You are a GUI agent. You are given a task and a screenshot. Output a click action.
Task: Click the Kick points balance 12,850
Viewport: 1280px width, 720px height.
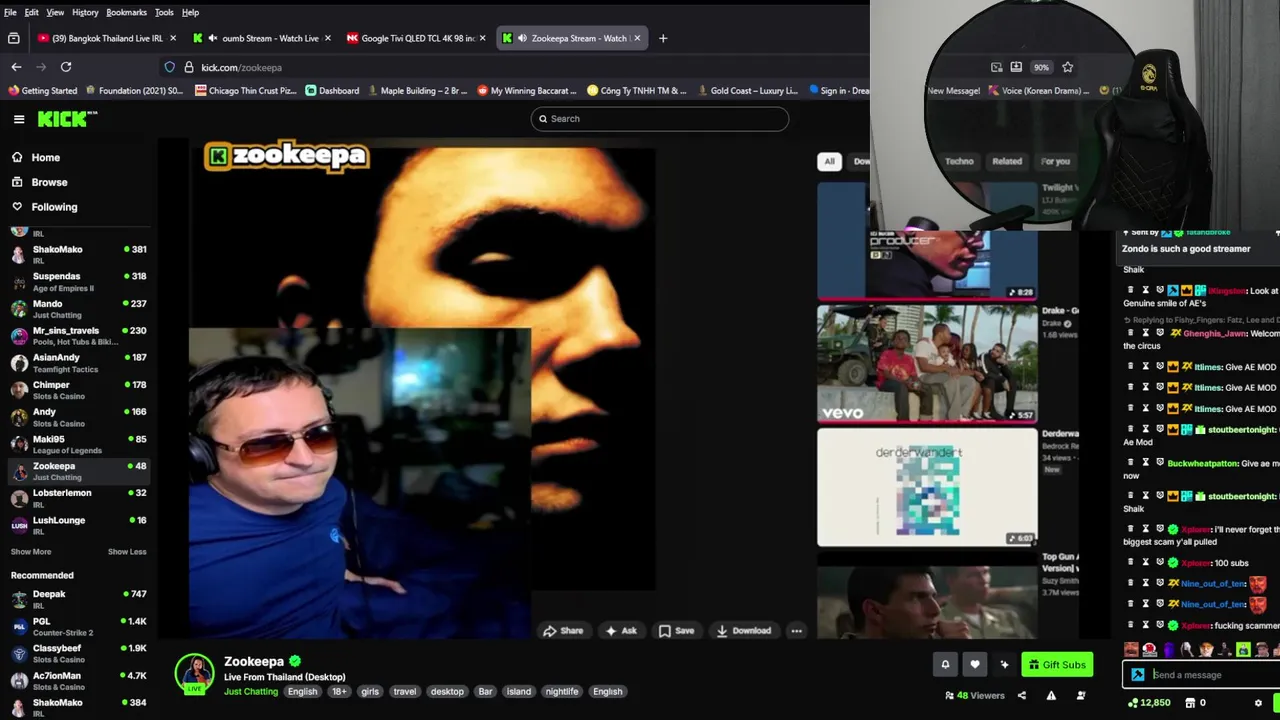coord(1149,703)
